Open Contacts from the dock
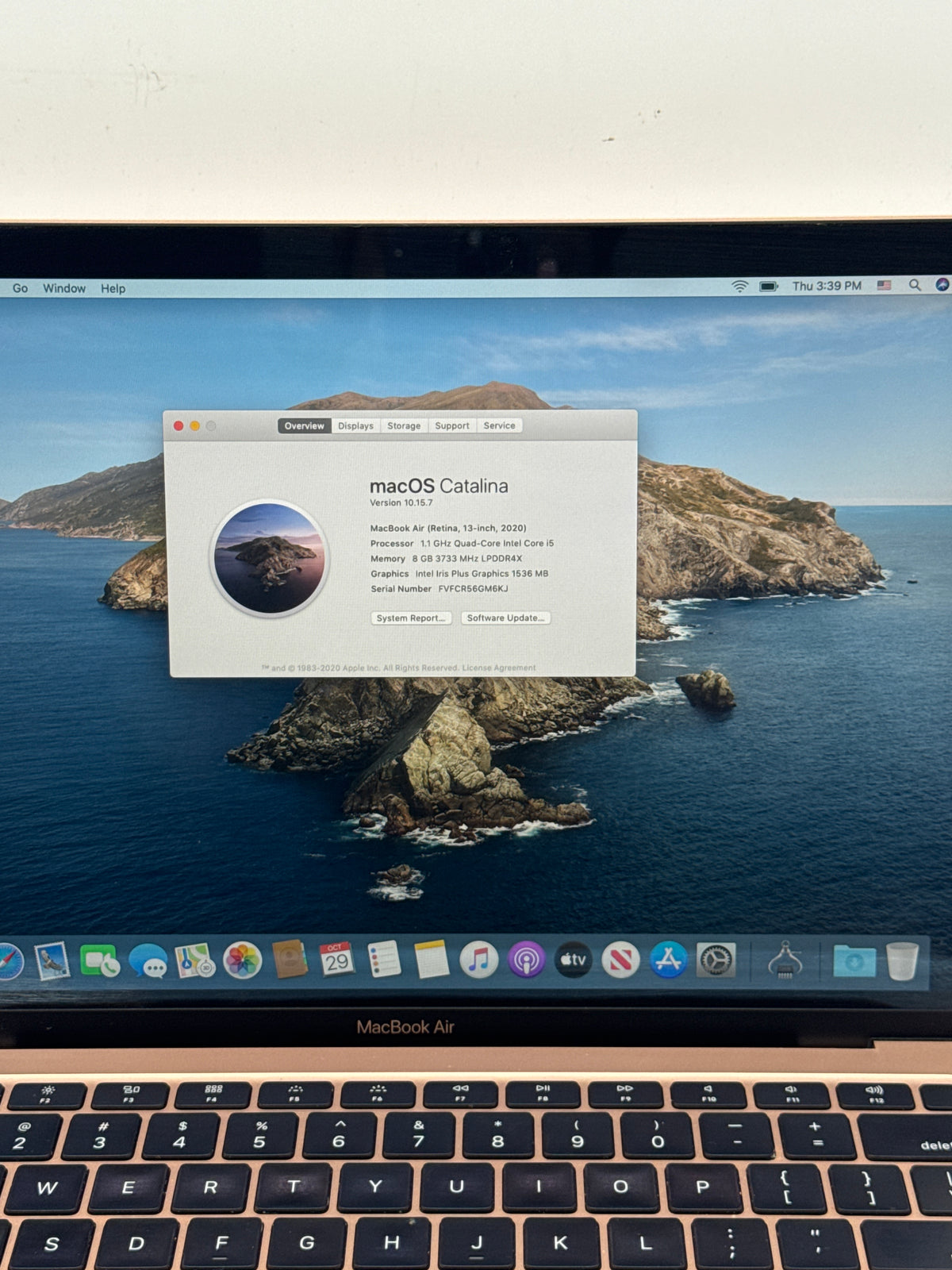 pyautogui.click(x=290, y=960)
